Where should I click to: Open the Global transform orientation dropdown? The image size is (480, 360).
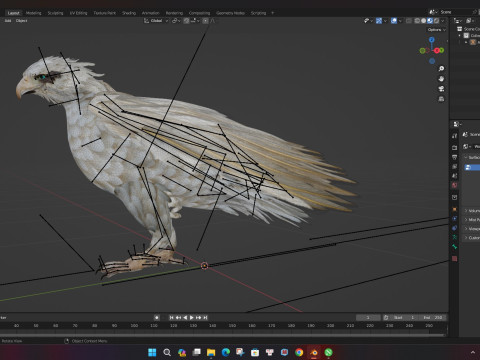click(156, 21)
